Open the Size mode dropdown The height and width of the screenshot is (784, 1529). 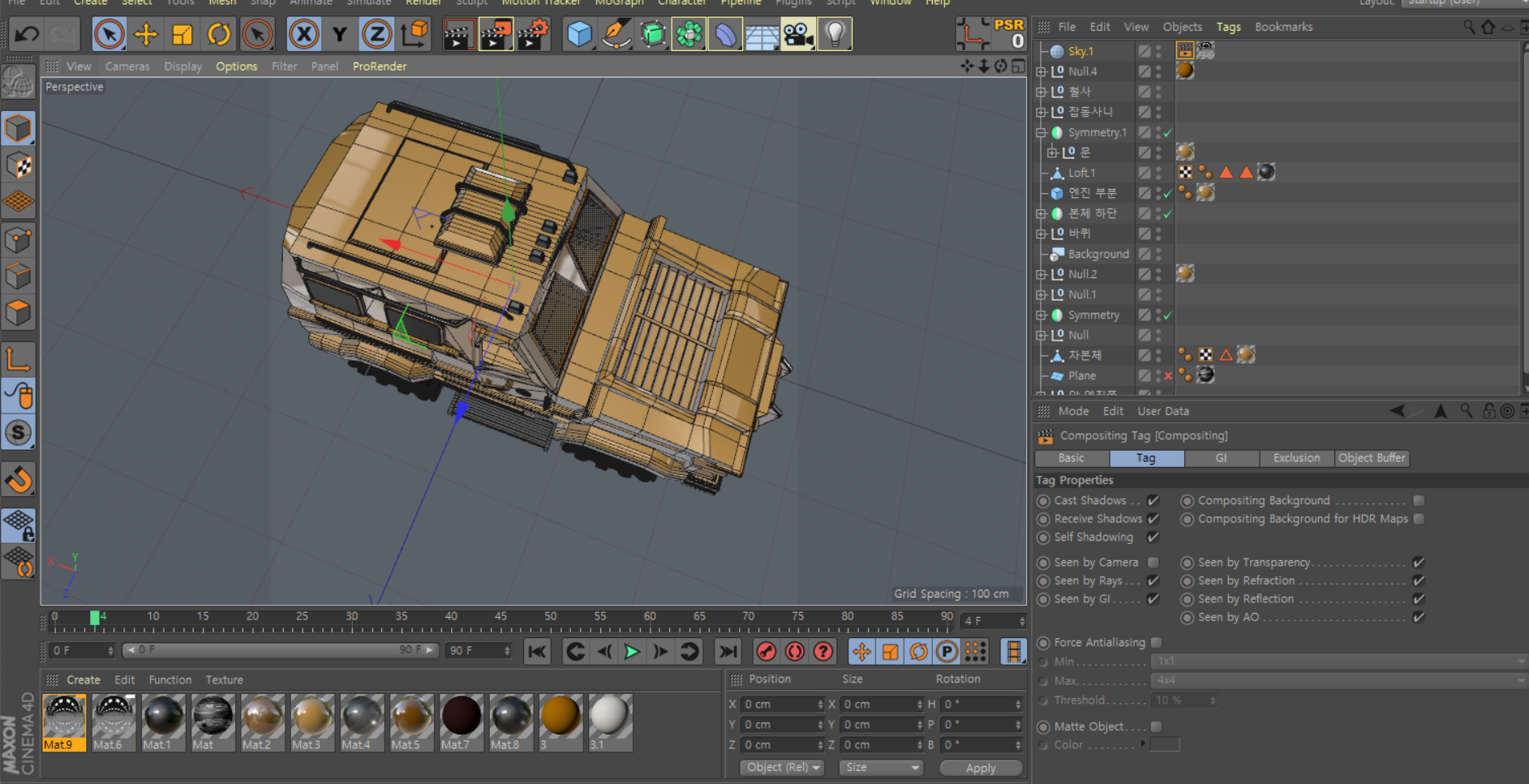tap(880, 767)
